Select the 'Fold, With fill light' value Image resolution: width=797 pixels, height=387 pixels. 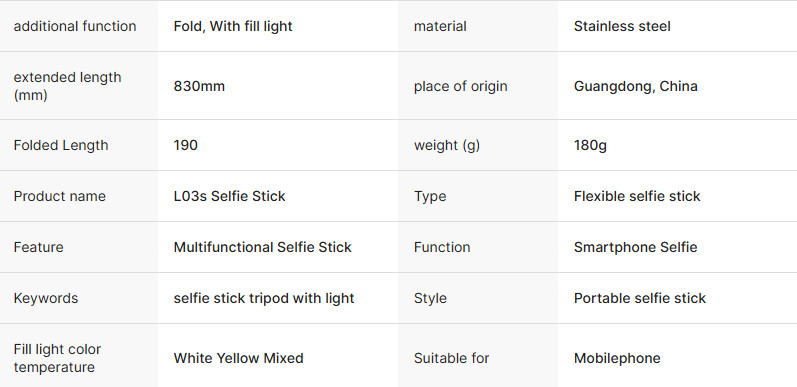(233, 26)
